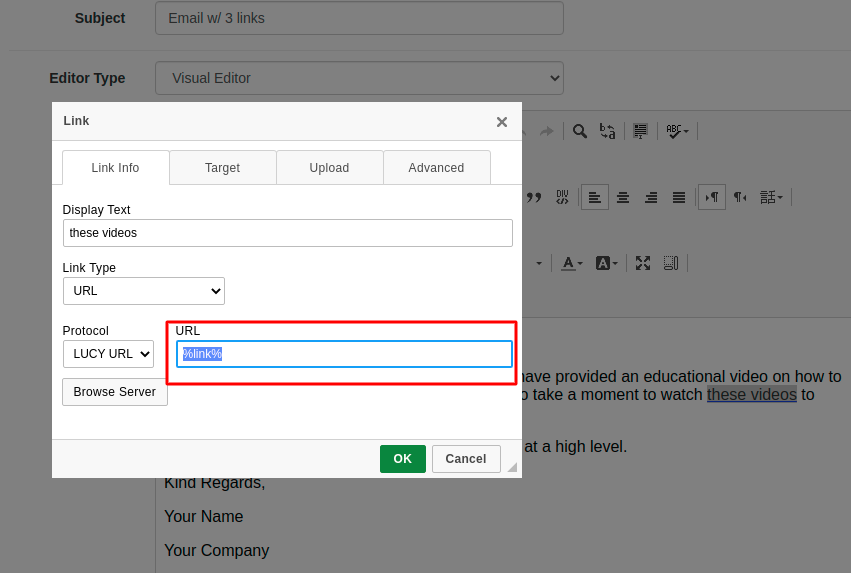Click the Find magnifier icon in the toolbar
Viewport: 851px width, 573px height.
pyautogui.click(x=579, y=131)
